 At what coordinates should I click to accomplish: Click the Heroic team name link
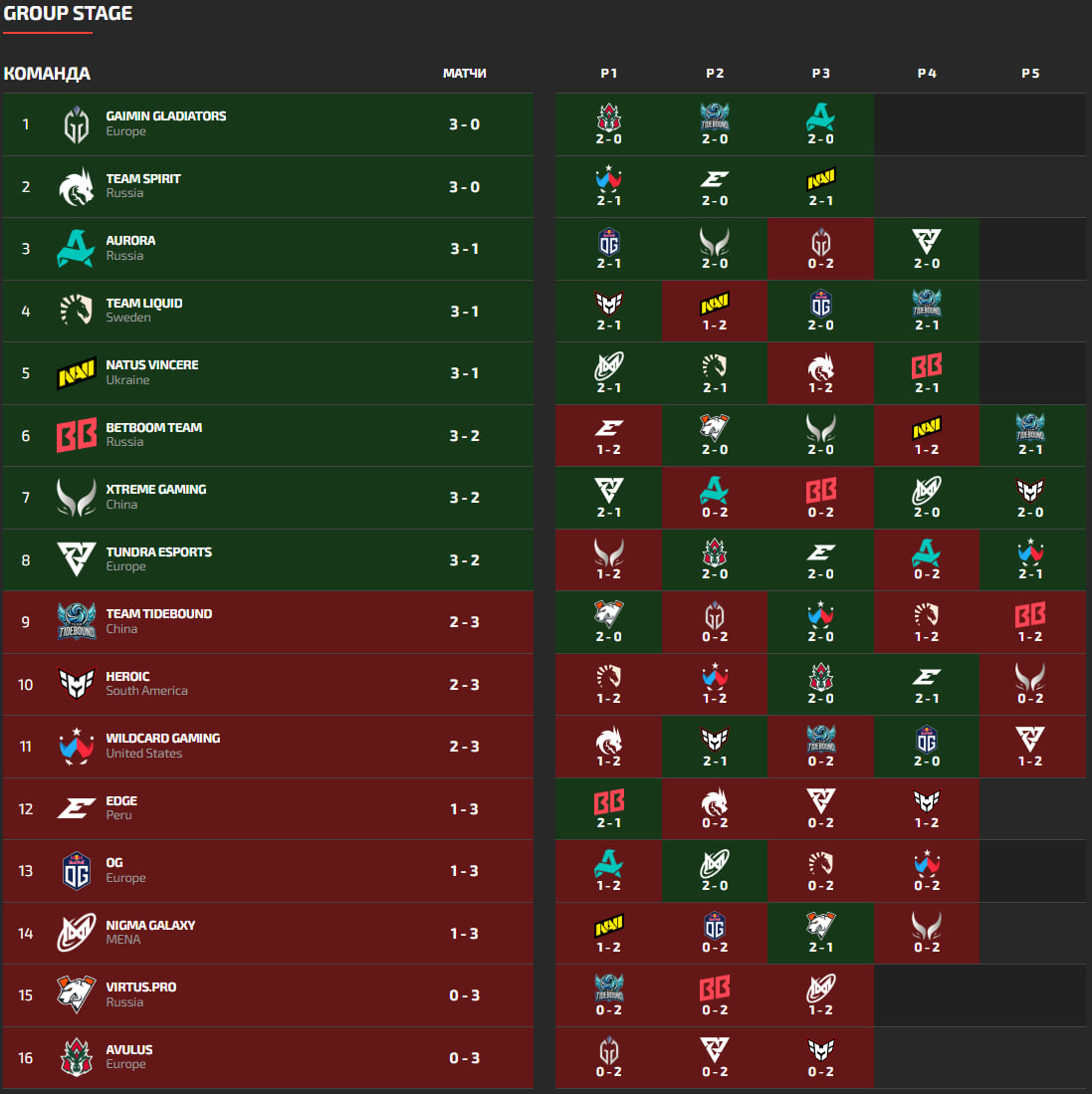[128, 677]
